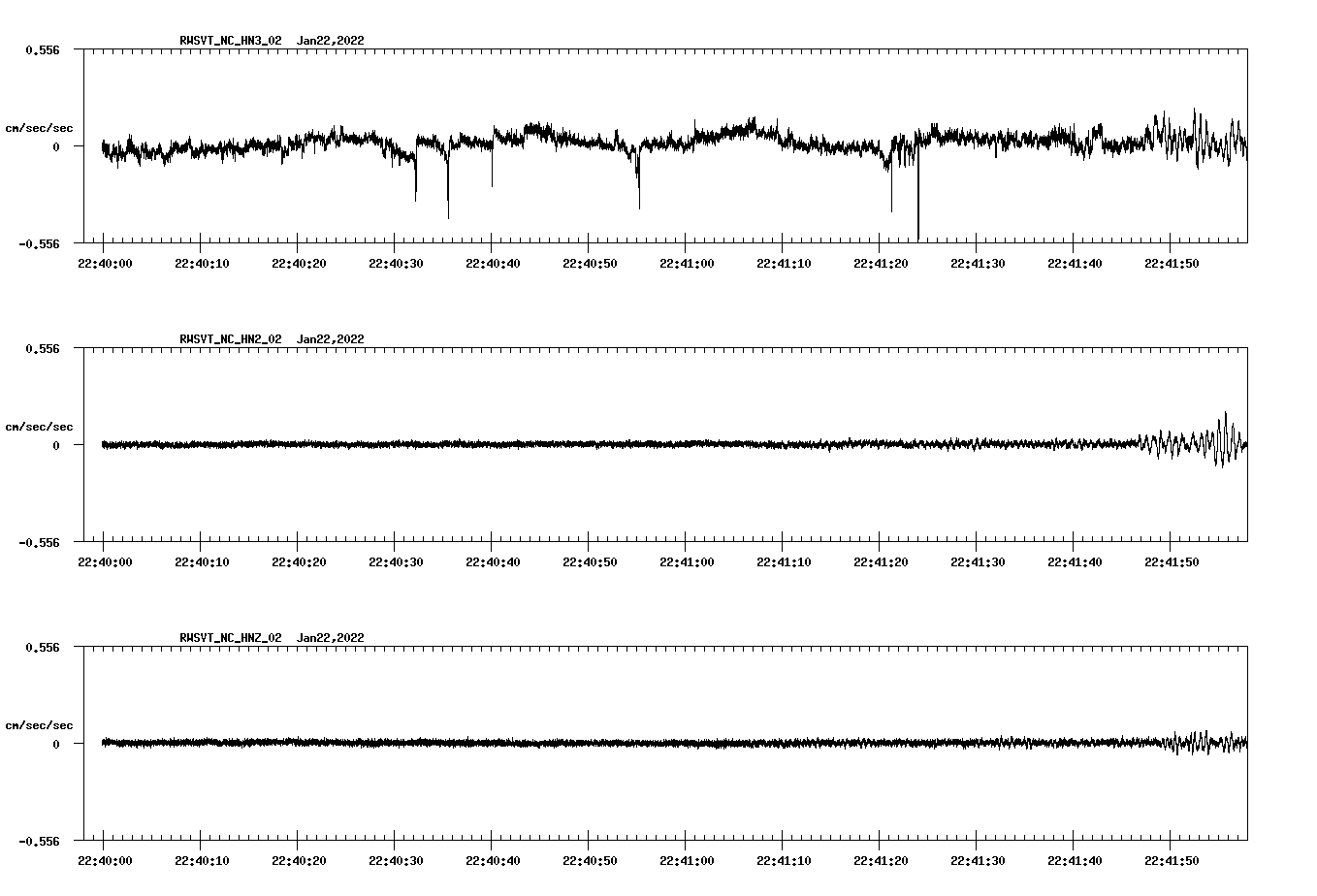
Task: Click the RWSVT_NC_HN2_02 channel name
Action: tap(231, 339)
